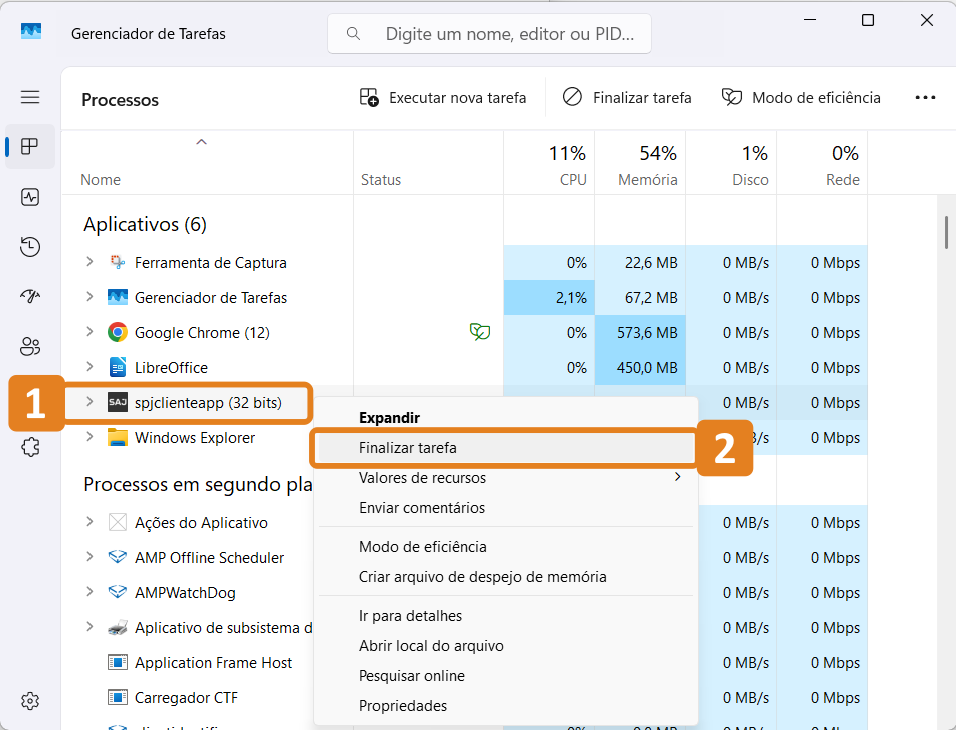Click Executar nova tarefa button
Image resolution: width=956 pixels, height=730 pixels.
[443, 98]
